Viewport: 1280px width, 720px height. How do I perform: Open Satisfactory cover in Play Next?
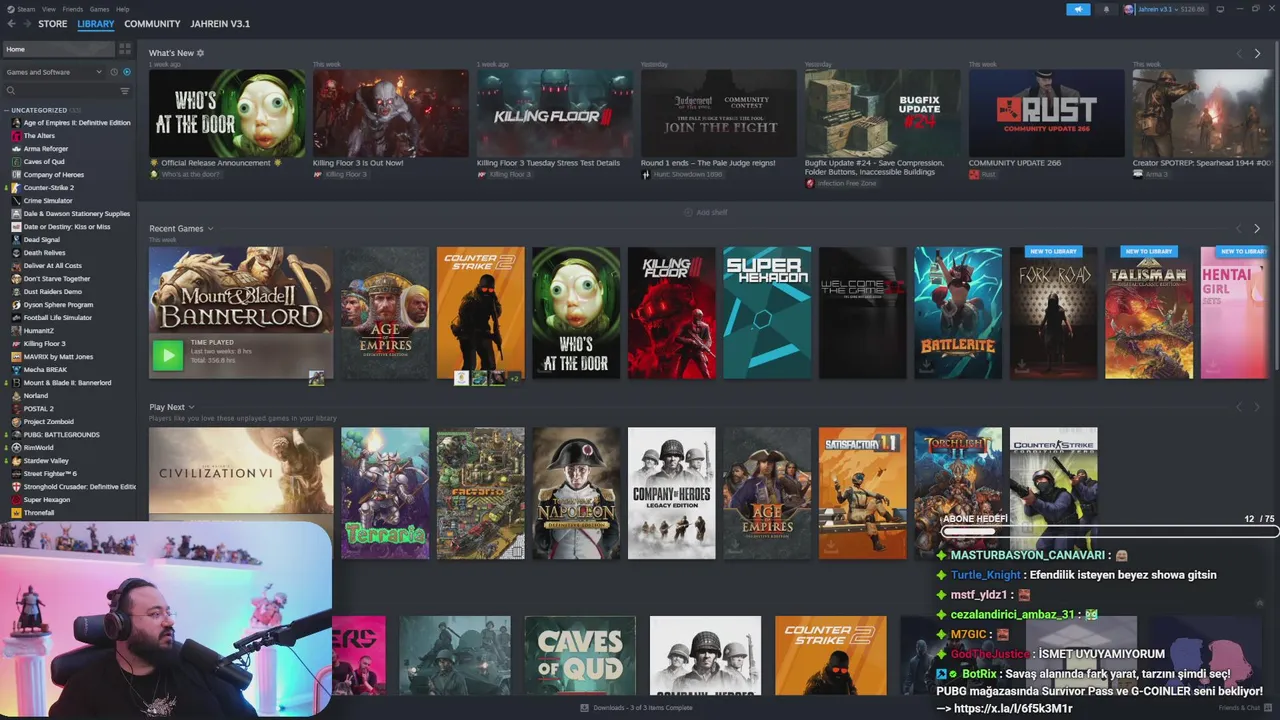863,493
